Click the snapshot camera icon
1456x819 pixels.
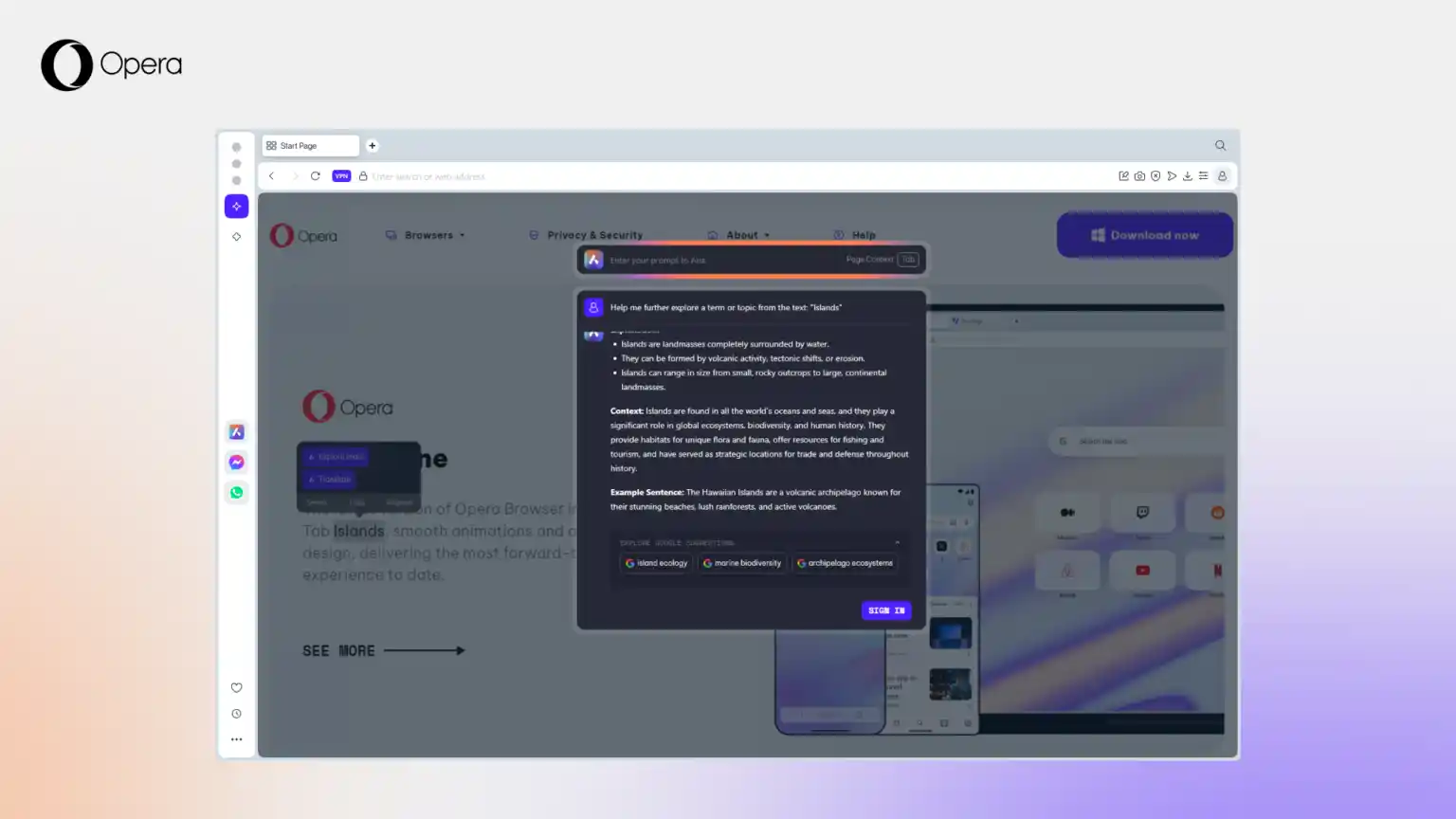[1139, 176]
